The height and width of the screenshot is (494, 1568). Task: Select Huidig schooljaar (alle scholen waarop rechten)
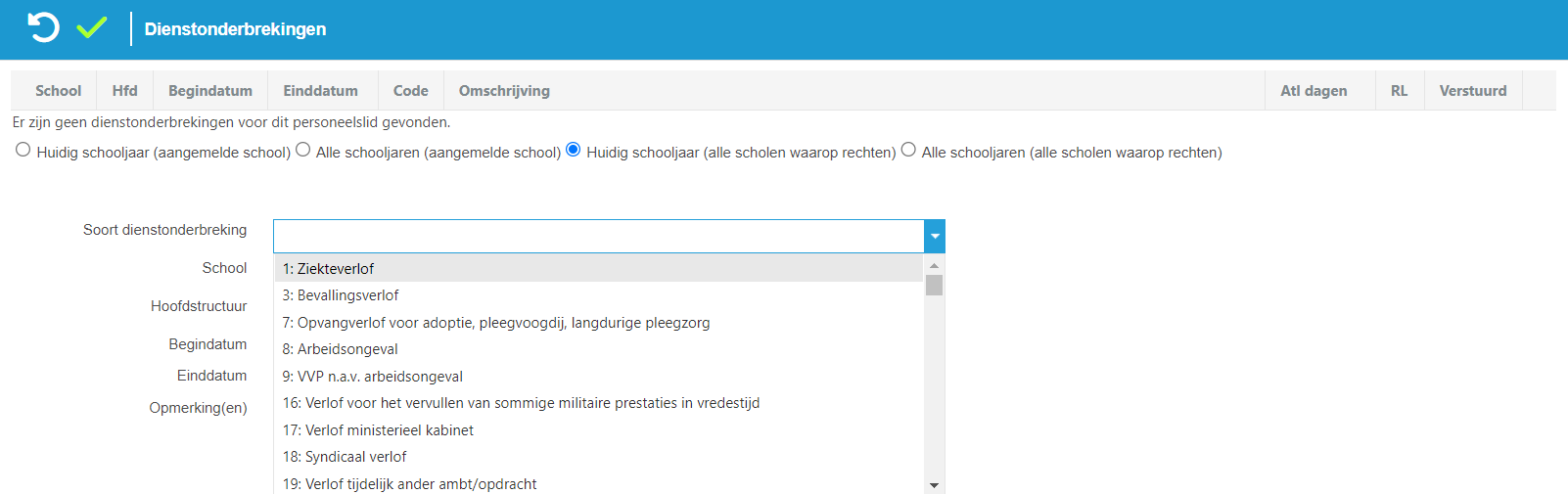[x=574, y=150]
